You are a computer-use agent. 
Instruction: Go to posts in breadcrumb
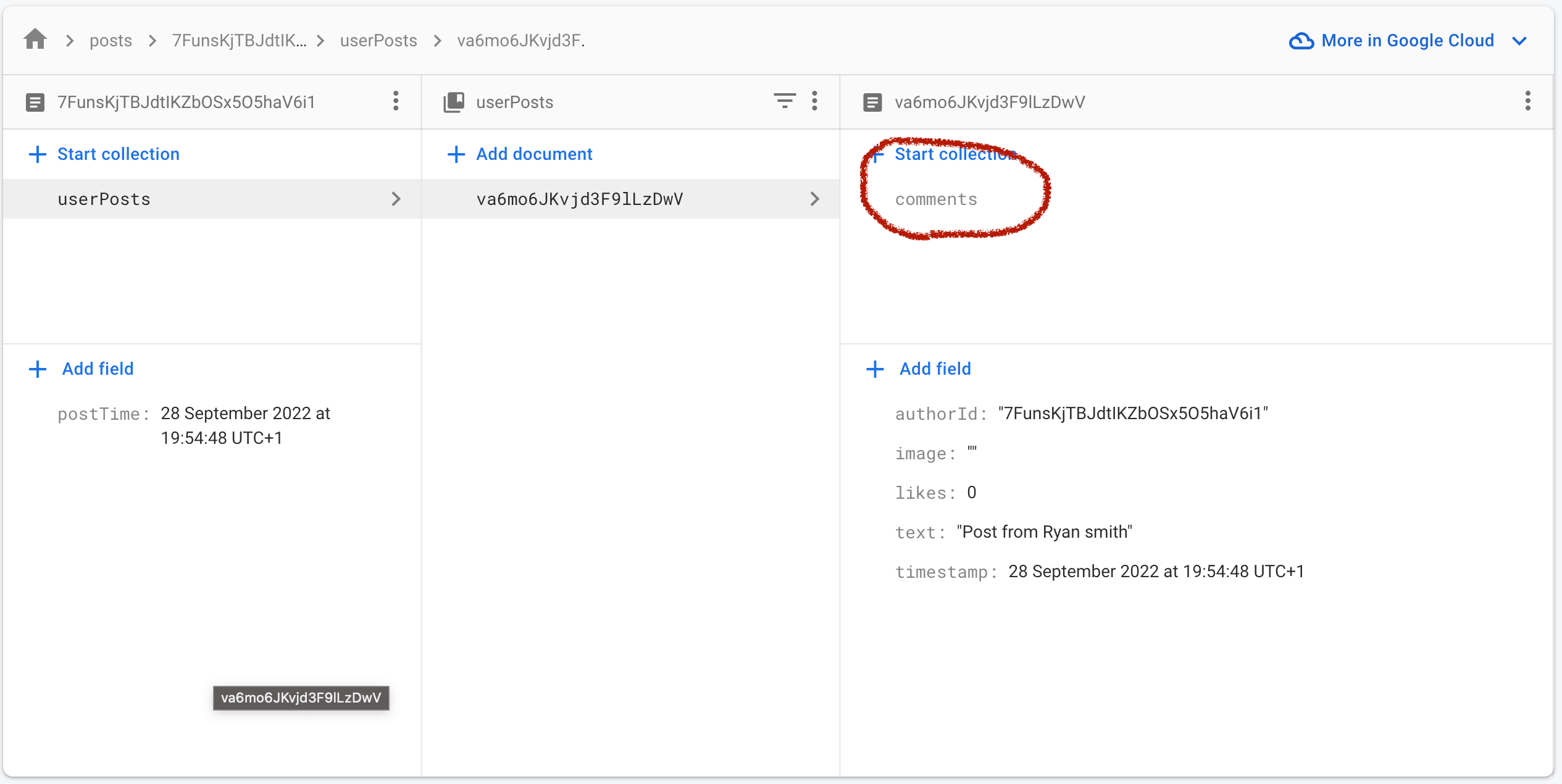click(111, 41)
